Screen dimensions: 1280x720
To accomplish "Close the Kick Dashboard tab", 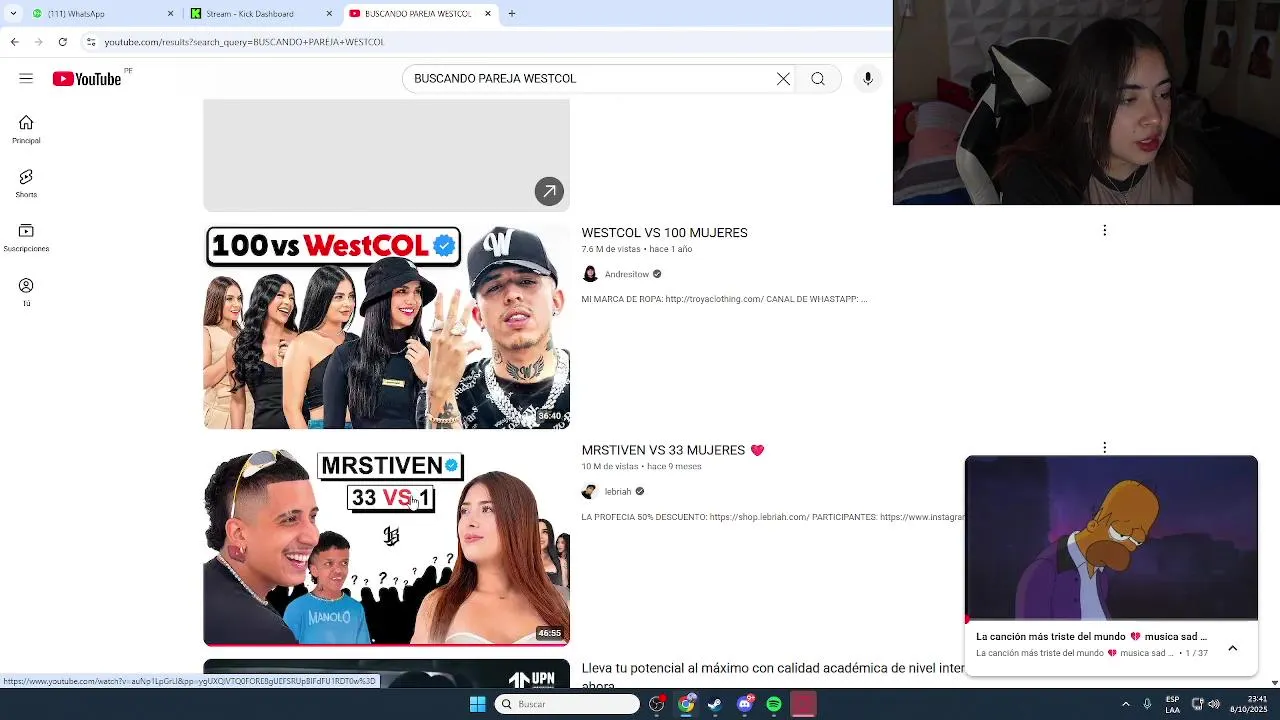I will [329, 14].
